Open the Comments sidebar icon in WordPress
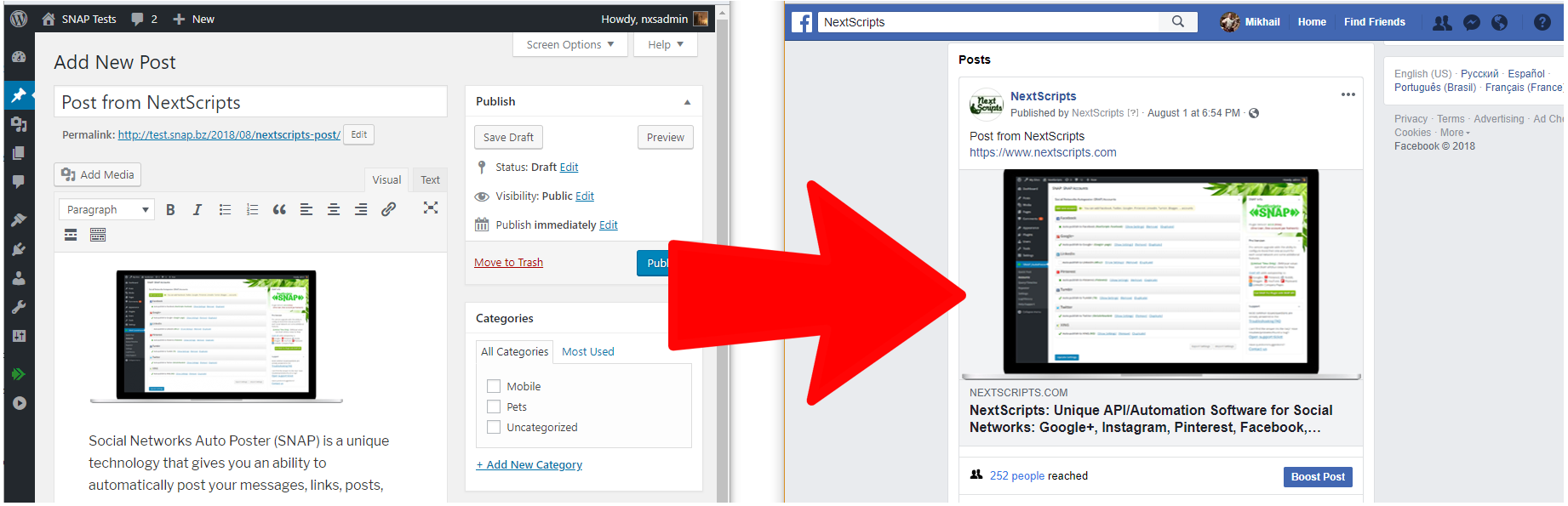Viewport: 1568px width, 506px height. pos(19,182)
